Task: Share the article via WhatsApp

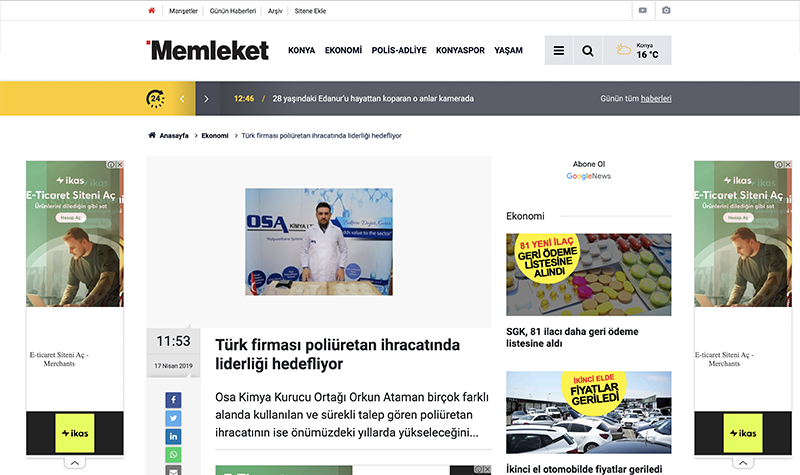Action: (x=173, y=455)
